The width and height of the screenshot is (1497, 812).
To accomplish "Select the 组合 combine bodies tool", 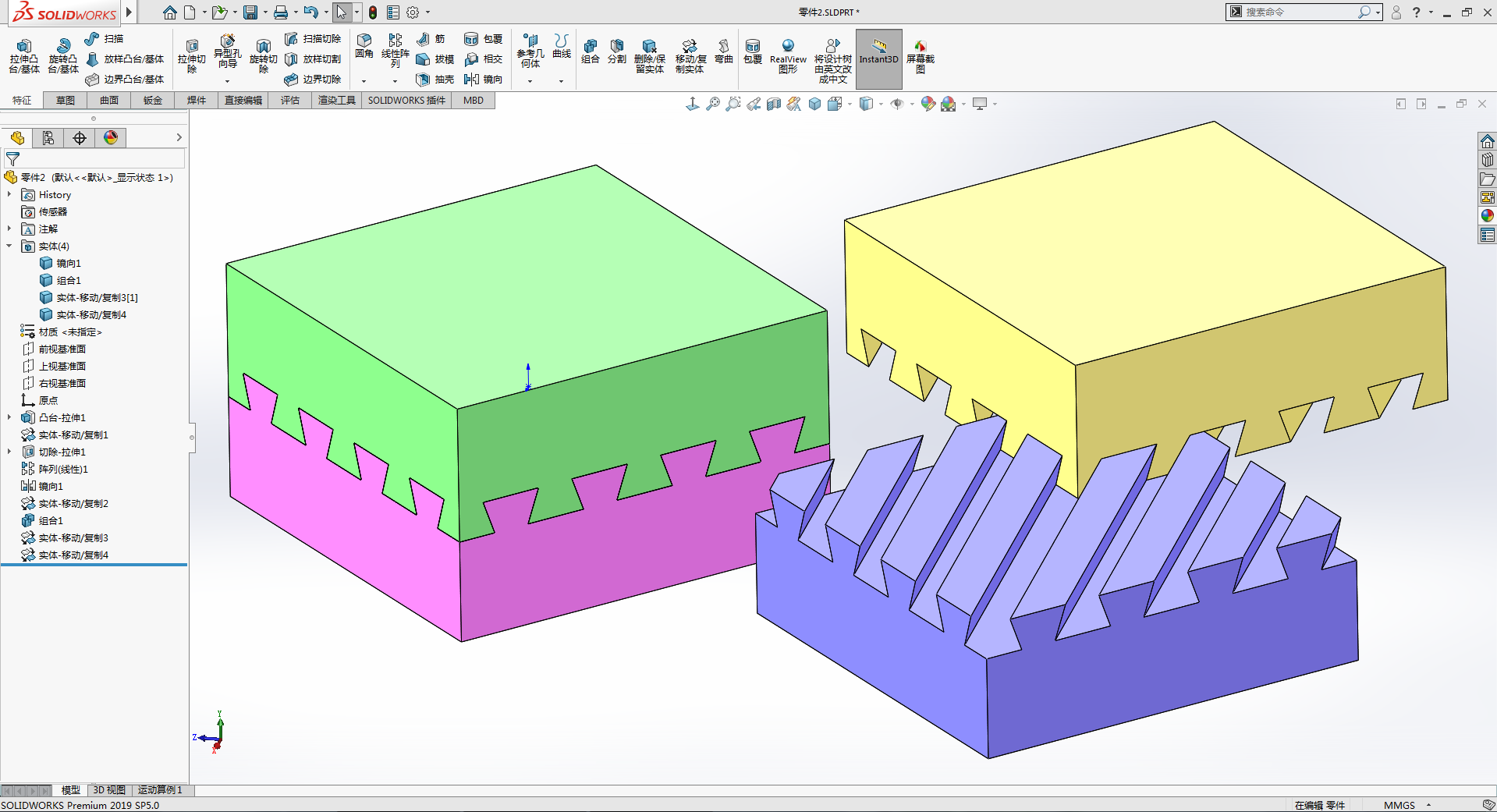I will pos(591,51).
